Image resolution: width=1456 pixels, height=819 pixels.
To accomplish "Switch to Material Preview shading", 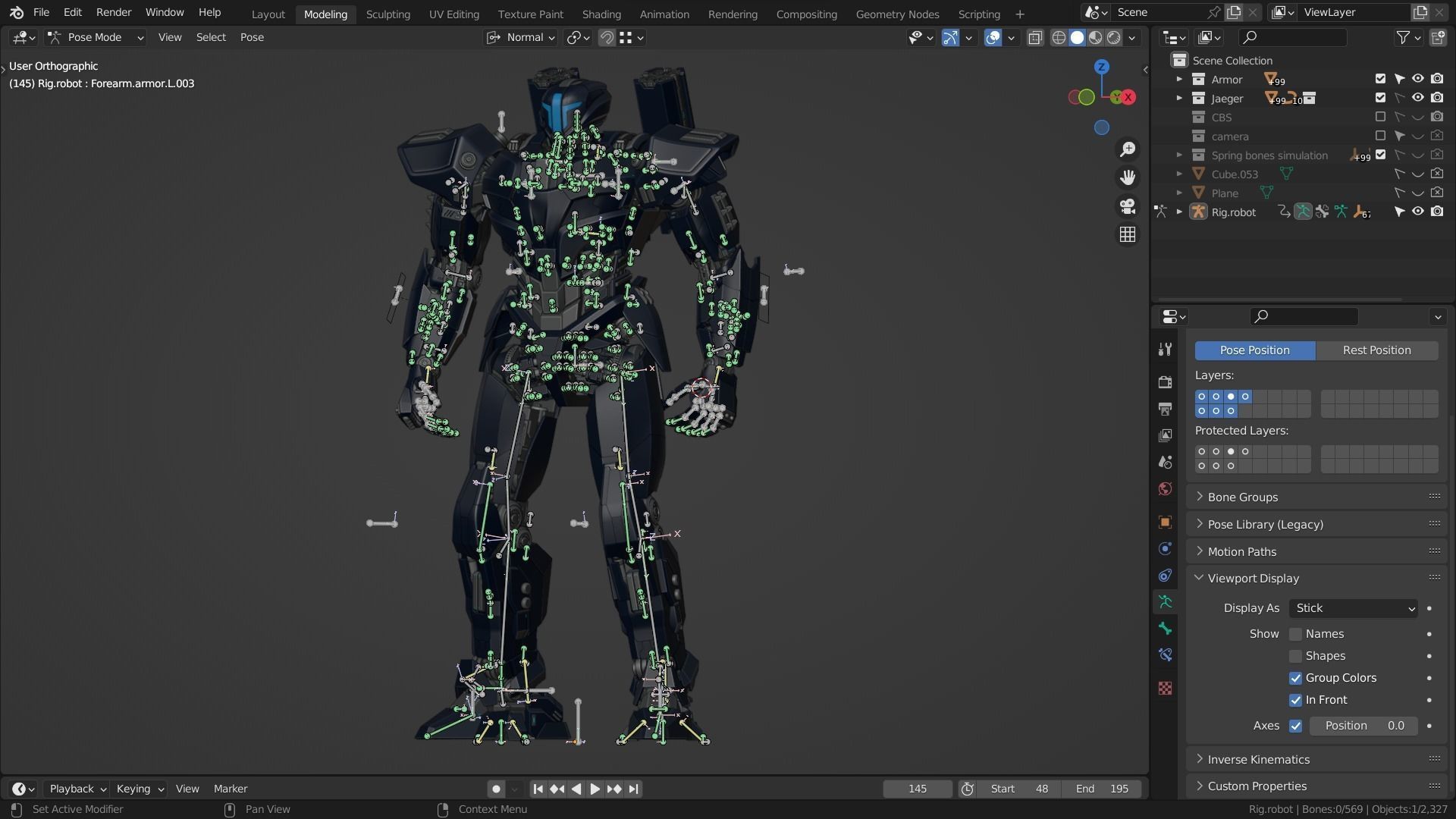I will click(x=1095, y=37).
